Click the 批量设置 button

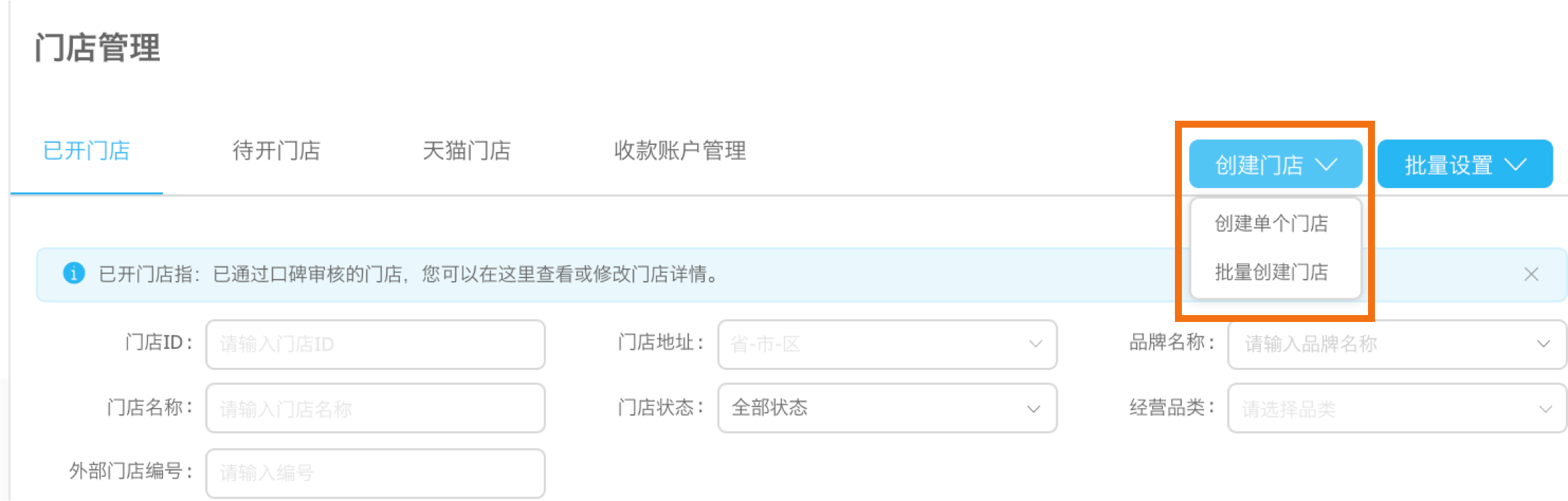click(x=1465, y=164)
